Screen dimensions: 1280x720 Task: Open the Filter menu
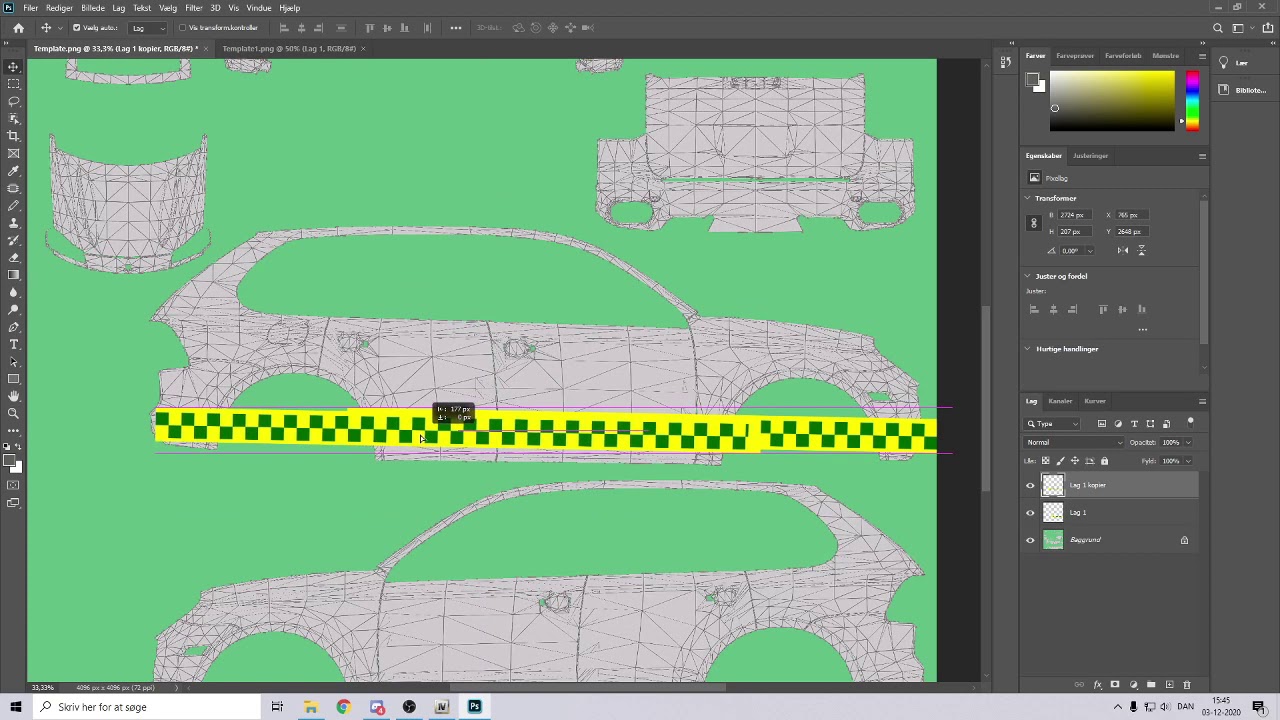(x=194, y=8)
